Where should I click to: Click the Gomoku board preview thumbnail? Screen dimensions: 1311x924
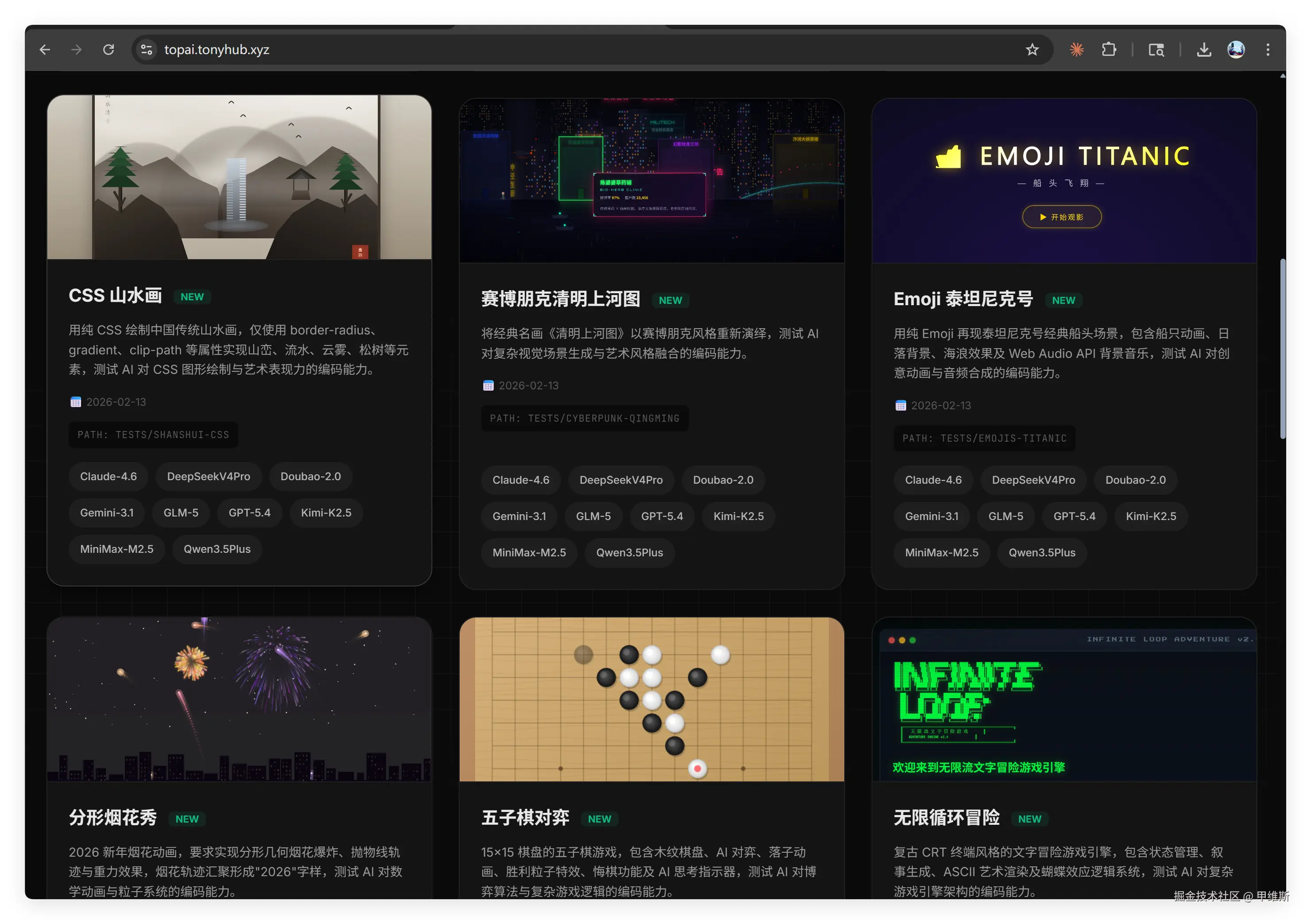[x=652, y=699]
